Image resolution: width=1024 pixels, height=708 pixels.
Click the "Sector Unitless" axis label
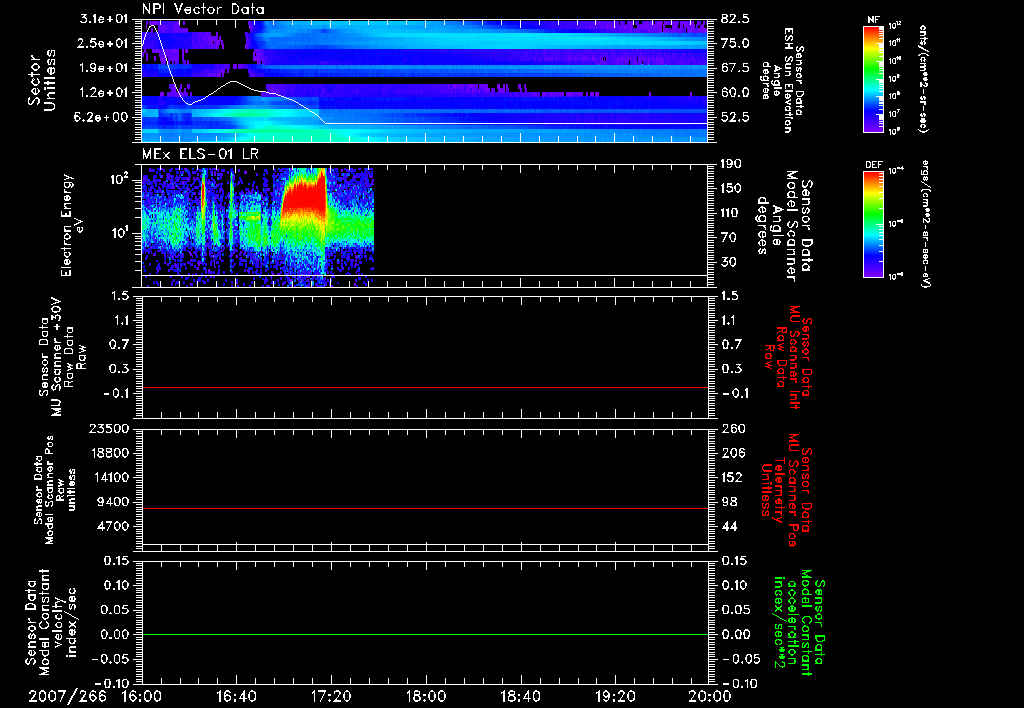pos(42,80)
